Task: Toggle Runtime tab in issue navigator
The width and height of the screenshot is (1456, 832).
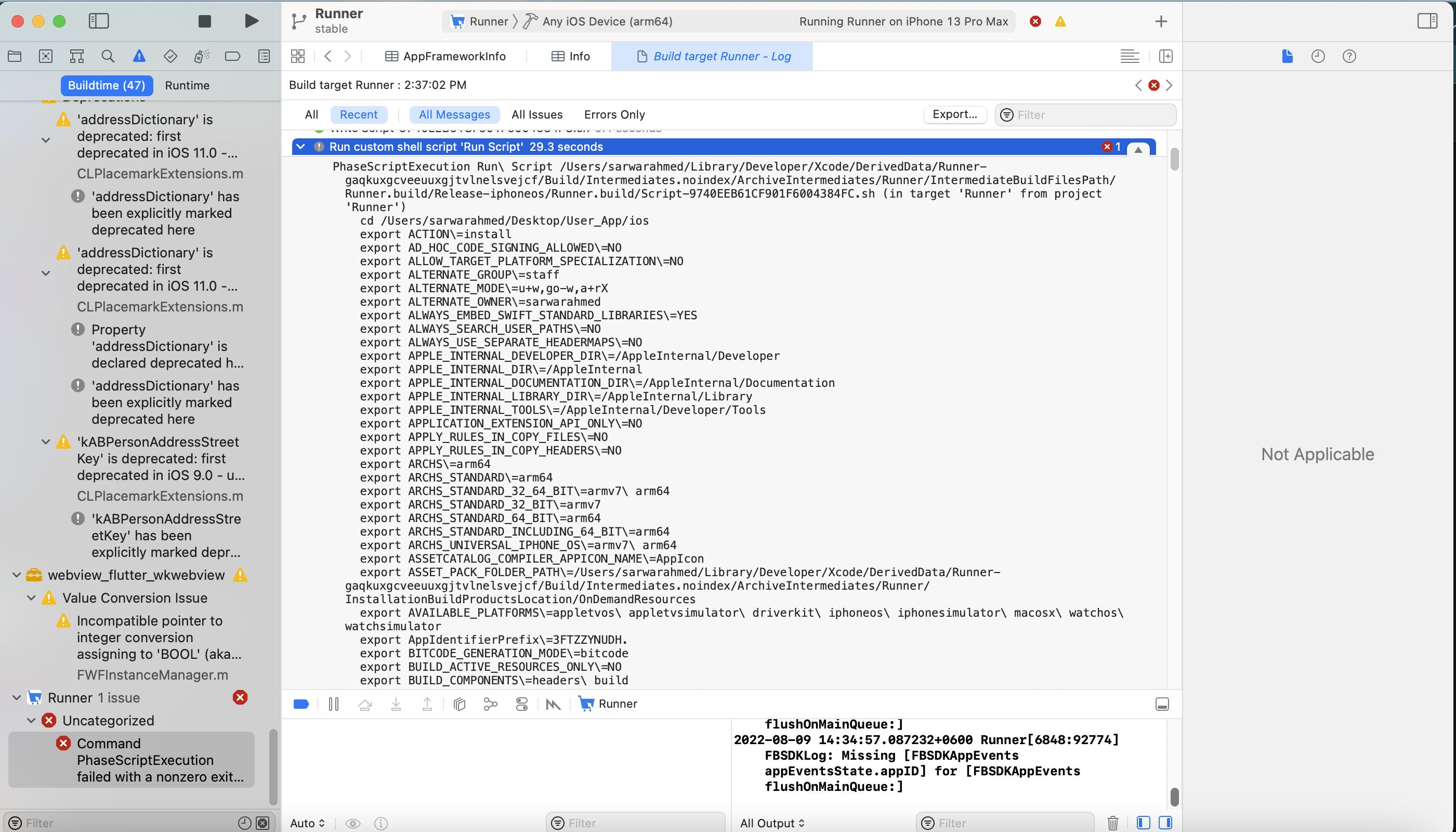Action: coord(188,85)
